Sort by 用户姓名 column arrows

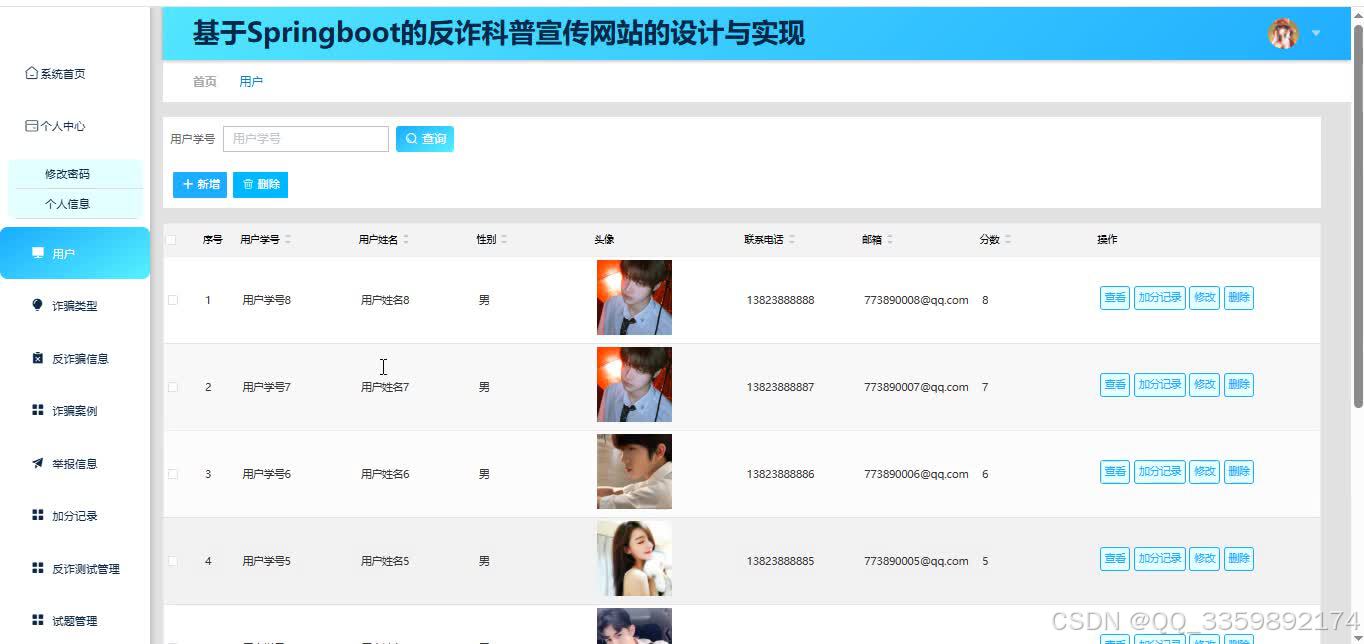coord(406,240)
